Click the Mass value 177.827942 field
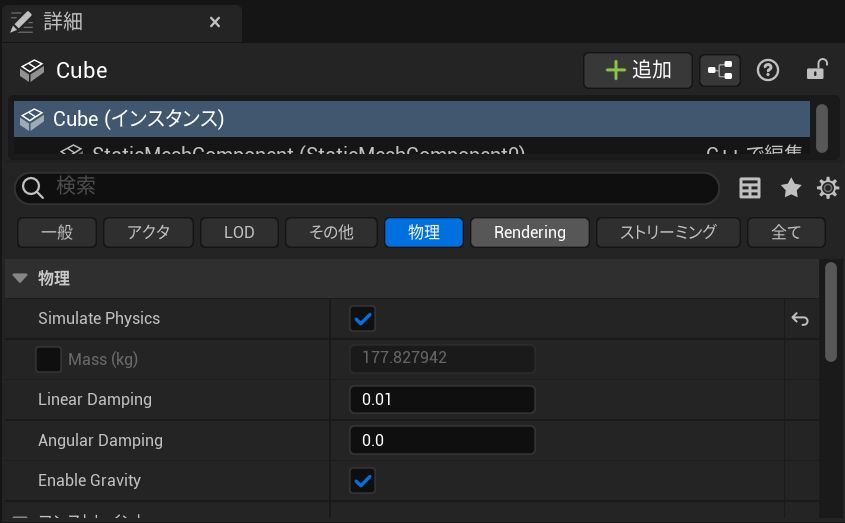Image resolution: width=845 pixels, height=523 pixels. (x=442, y=359)
